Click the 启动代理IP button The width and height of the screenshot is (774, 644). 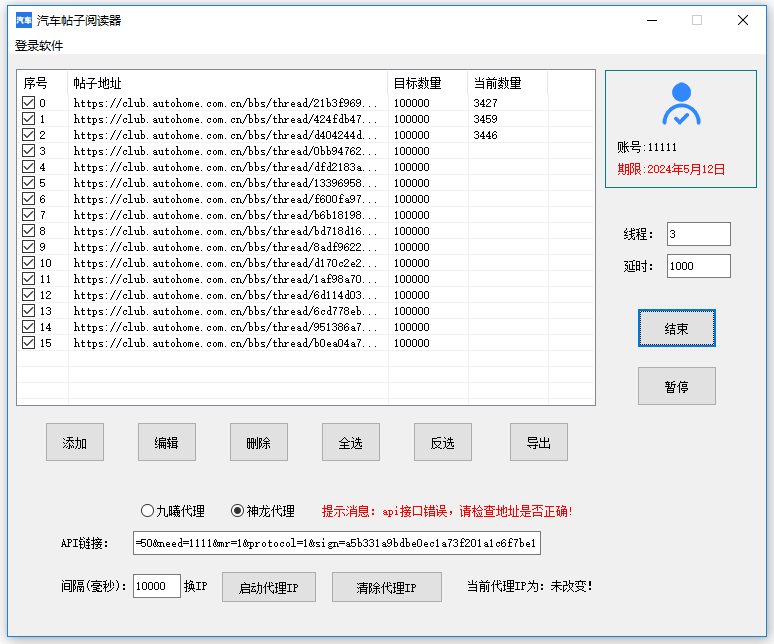tap(269, 587)
